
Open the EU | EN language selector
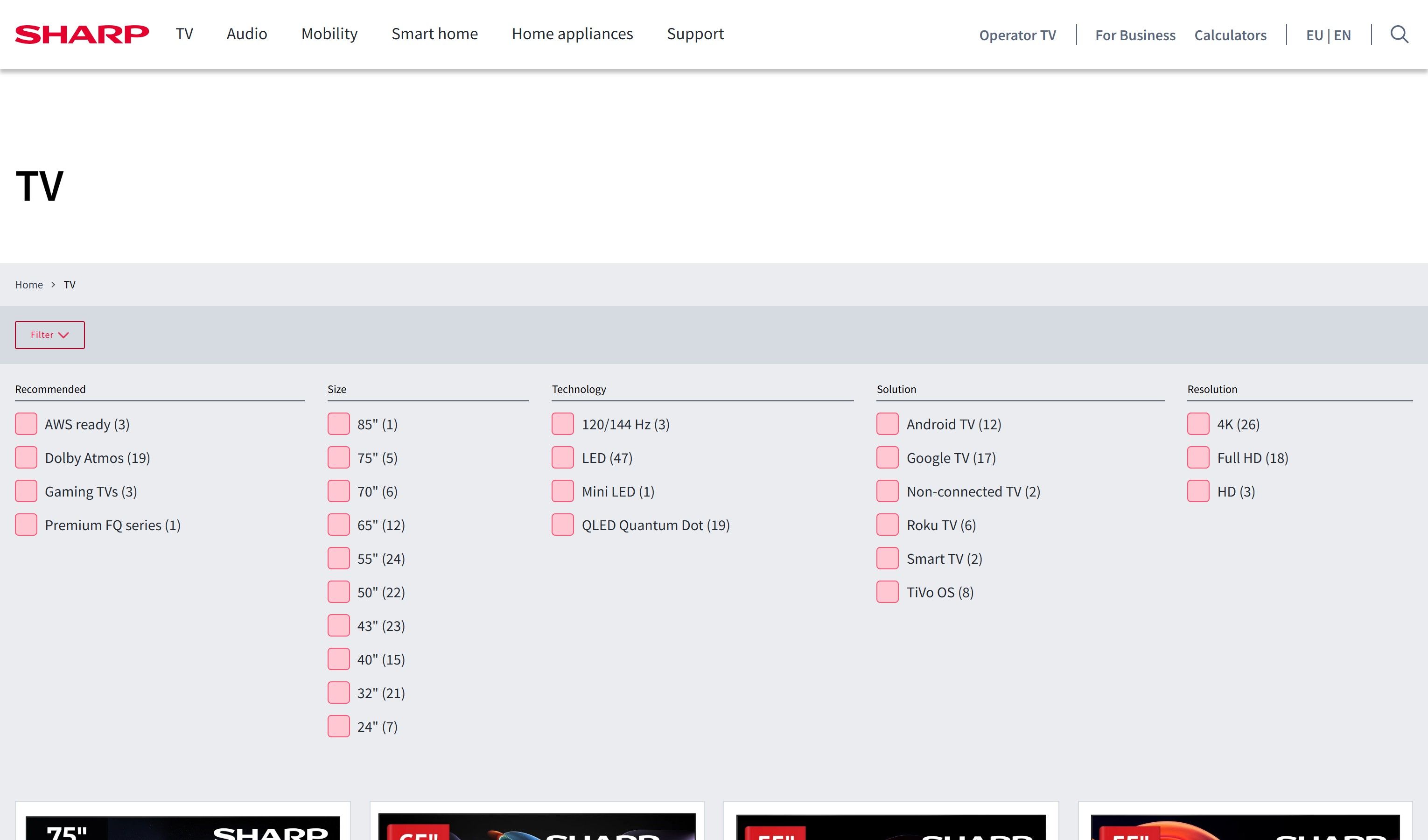[1328, 35]
